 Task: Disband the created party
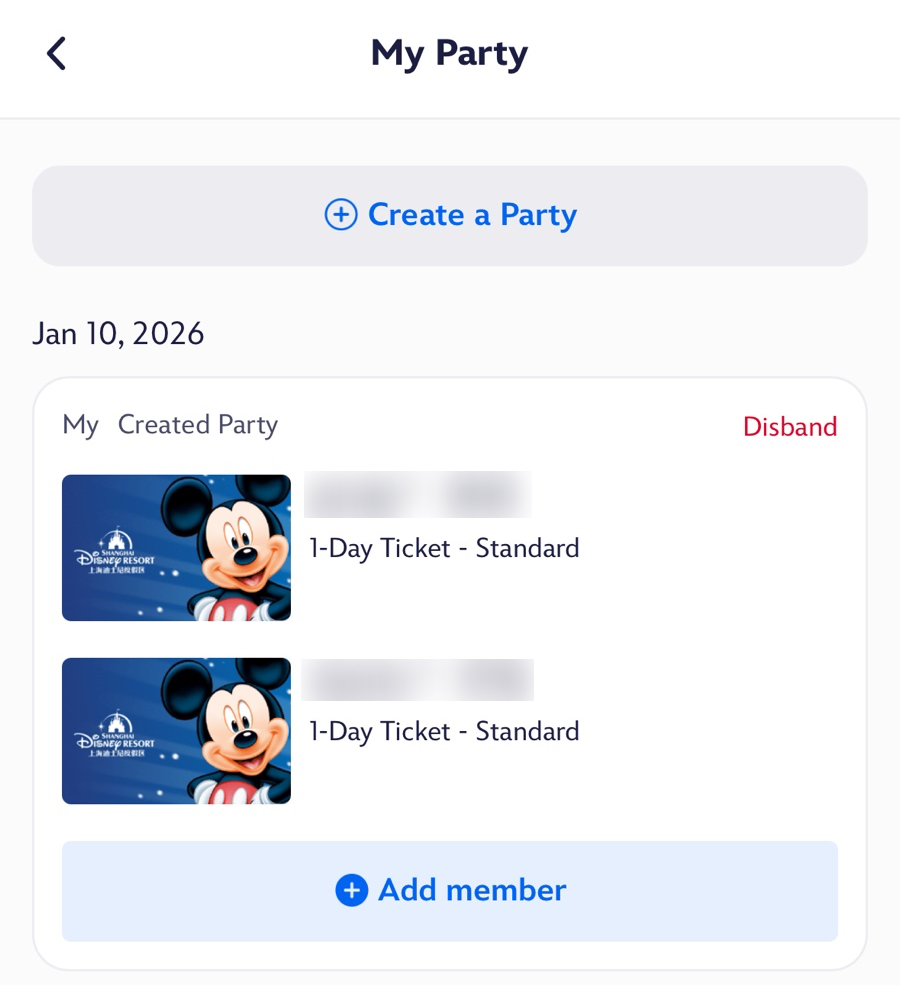(789, 427)
